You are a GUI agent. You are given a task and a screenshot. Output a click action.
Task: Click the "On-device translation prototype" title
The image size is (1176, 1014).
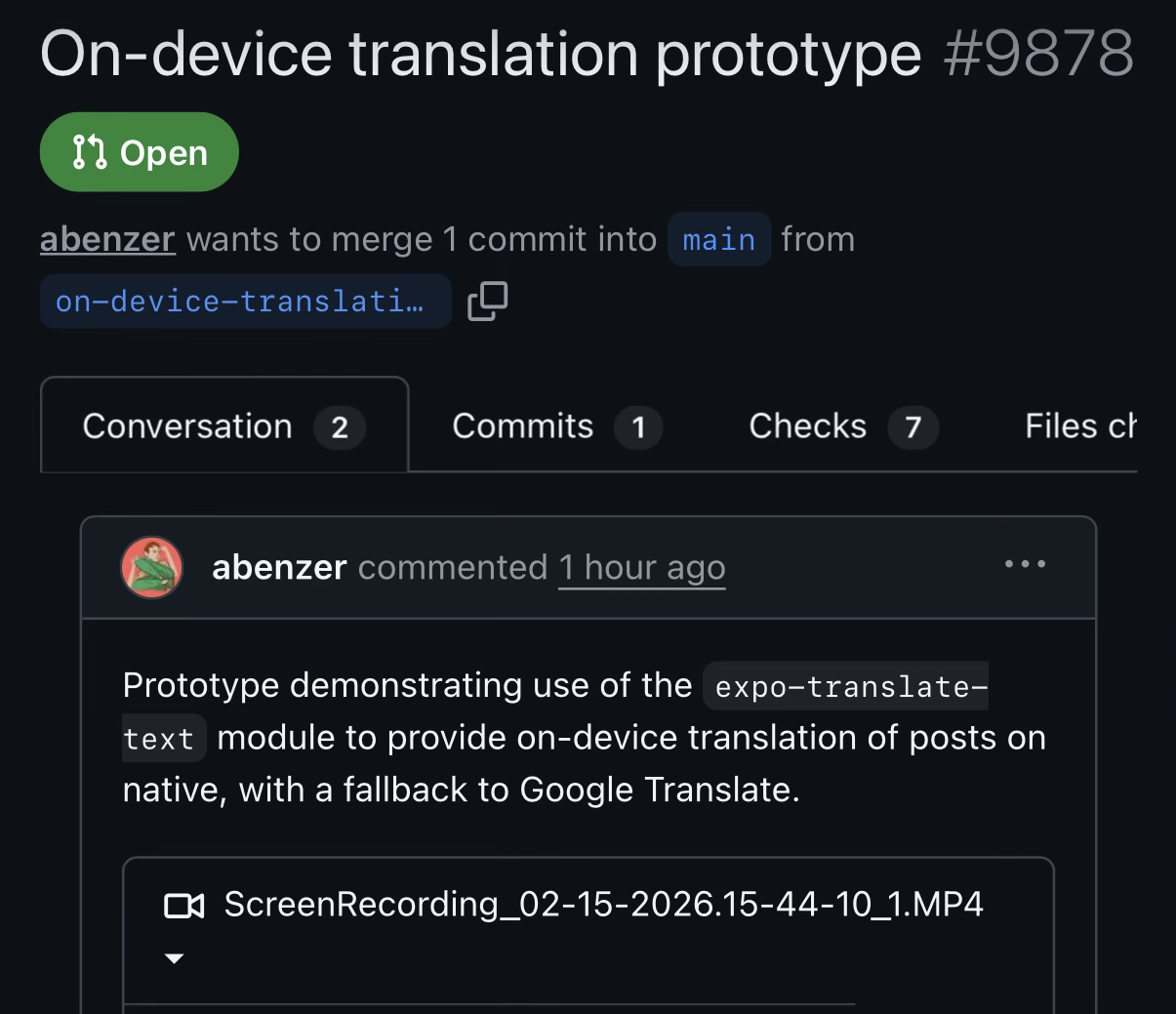tap(480, 53)
